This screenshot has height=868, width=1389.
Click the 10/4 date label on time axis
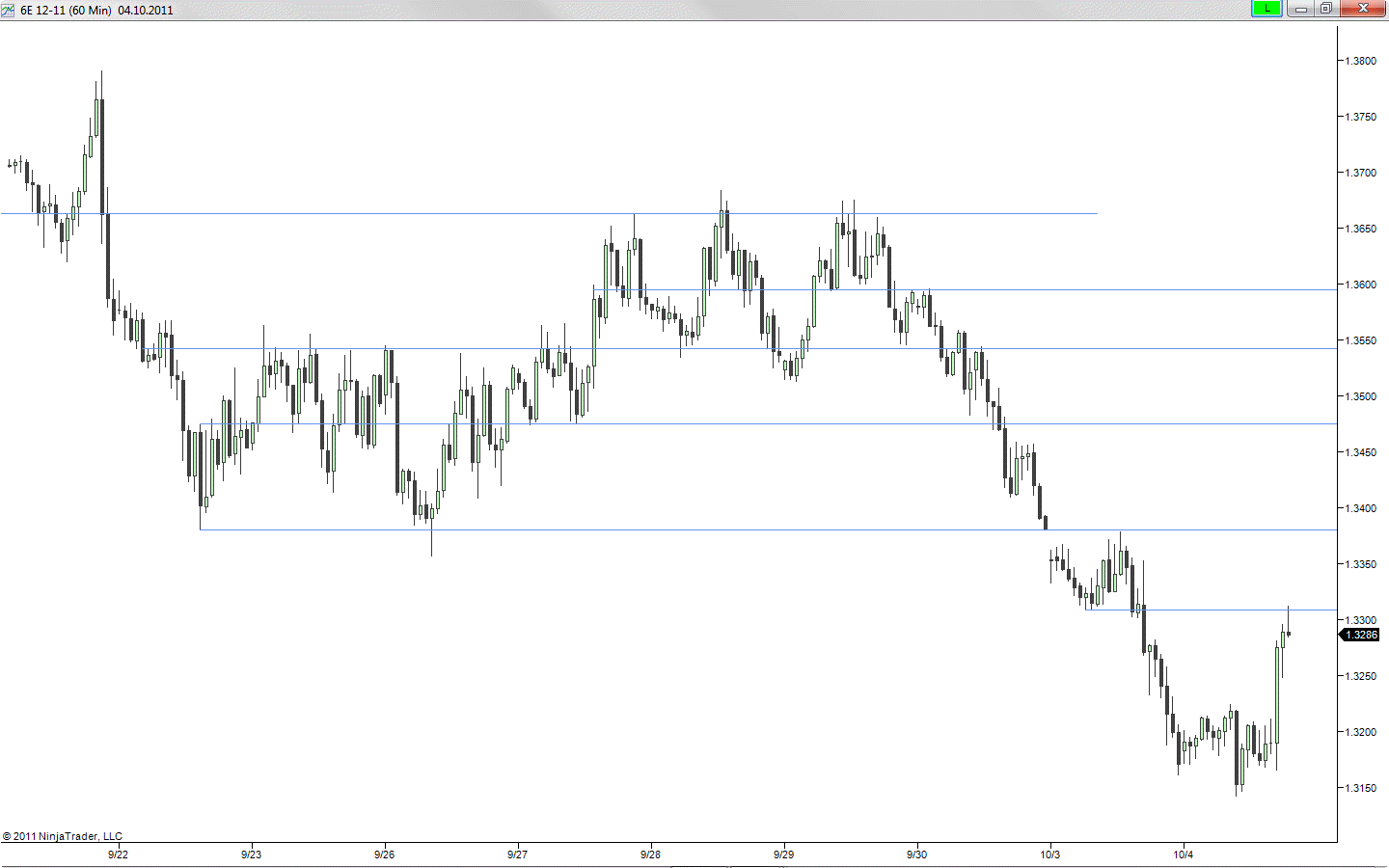pyautogui.click(x=1183, y=854)
